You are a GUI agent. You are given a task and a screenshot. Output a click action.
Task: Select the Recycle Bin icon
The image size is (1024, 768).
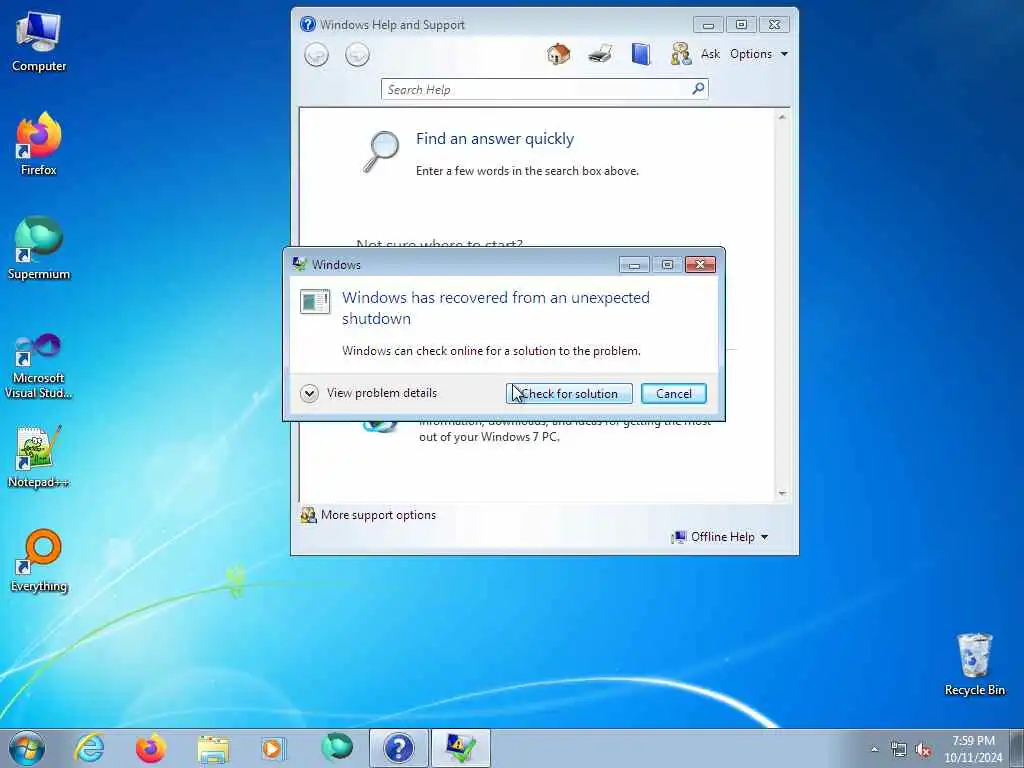[x=974, y=664]
